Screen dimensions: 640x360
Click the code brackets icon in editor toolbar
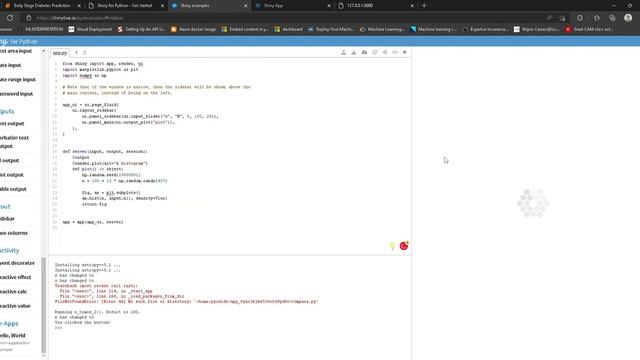395,52
